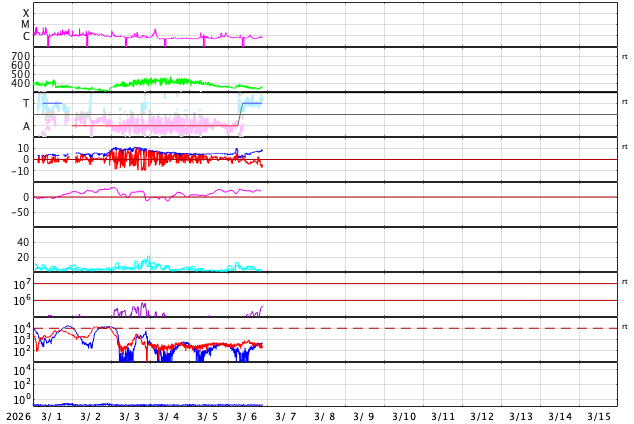The image size is (634, 424).
Task: Click the rt label beside red dashed line
Action: coord(625,327)
